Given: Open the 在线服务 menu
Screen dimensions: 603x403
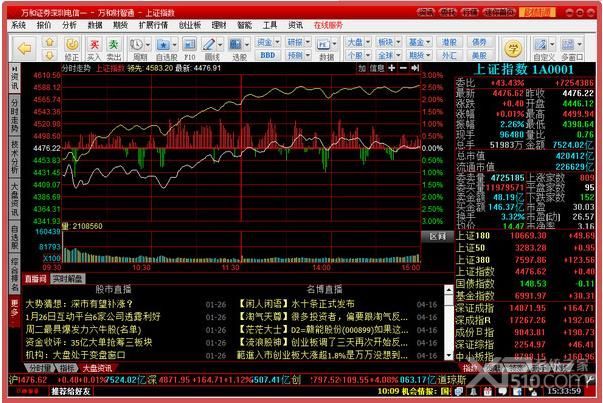Looking at the screenshot, I should (x=328, y=25).
